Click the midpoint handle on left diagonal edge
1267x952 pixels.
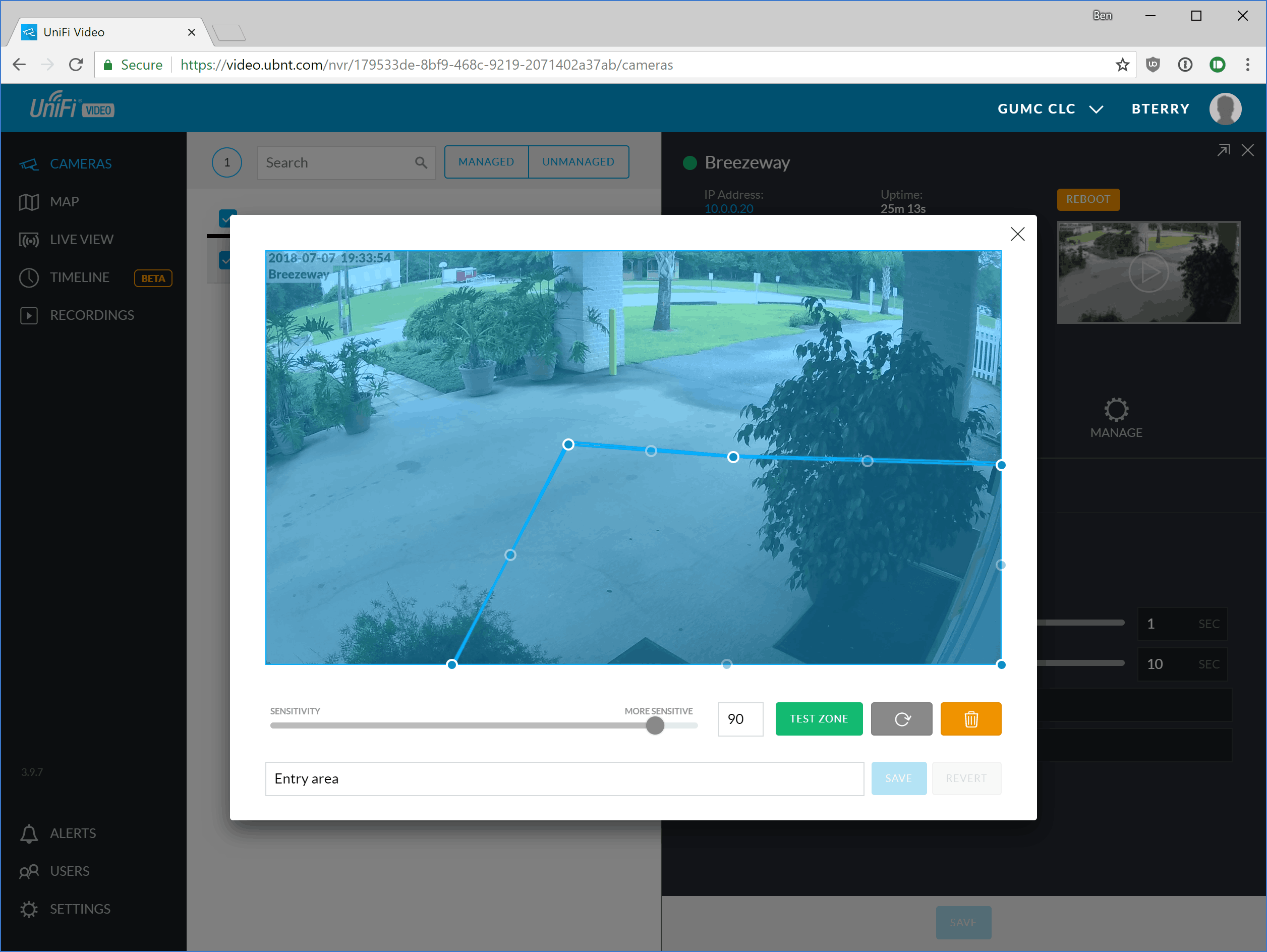[x=510, y=554]
